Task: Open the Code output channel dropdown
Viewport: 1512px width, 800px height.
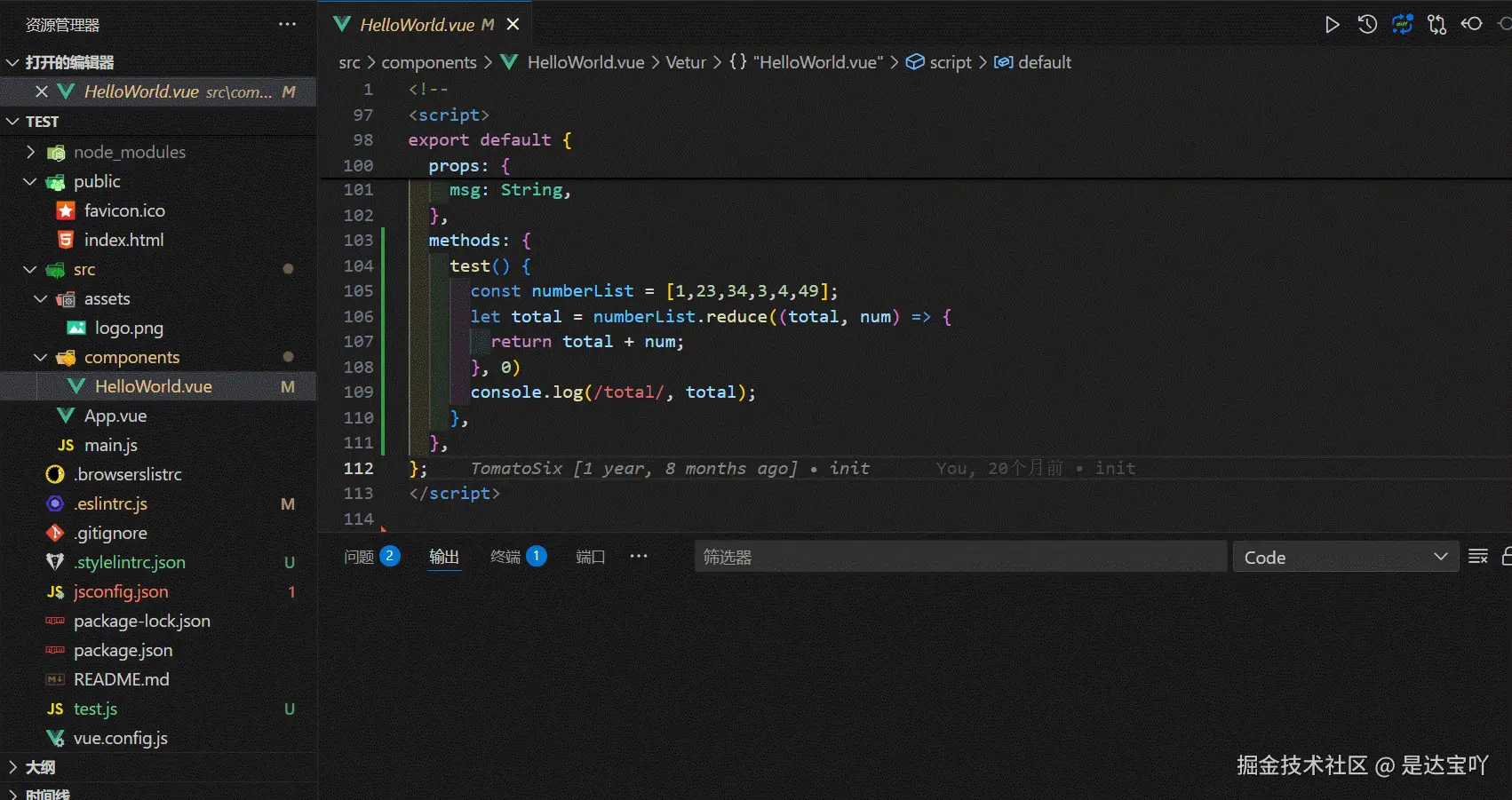Action: point(1344,557)
